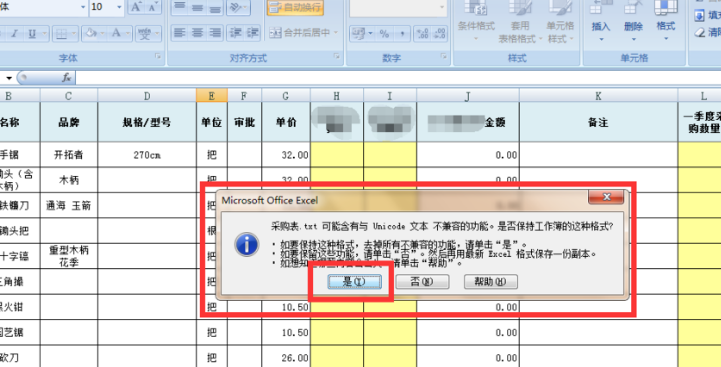The height and width of the screenshot is (367, 721).
Task: Click the cell containing 开拓者
Action: 69,155
